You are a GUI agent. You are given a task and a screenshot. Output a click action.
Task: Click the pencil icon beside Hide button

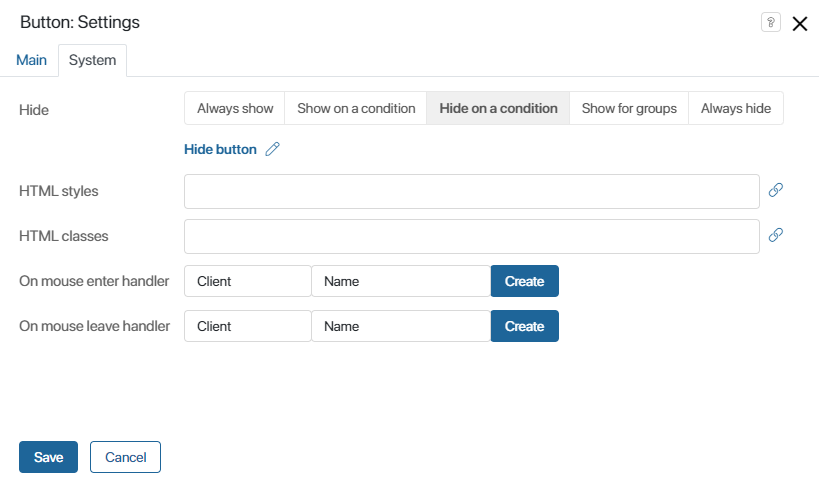272,149
